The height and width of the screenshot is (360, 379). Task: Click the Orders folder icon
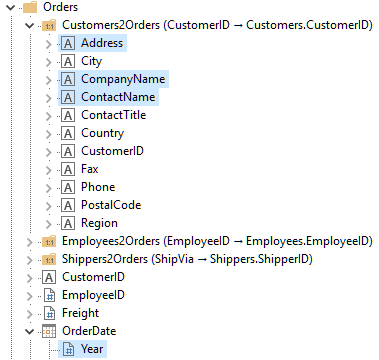coord(30,7)
